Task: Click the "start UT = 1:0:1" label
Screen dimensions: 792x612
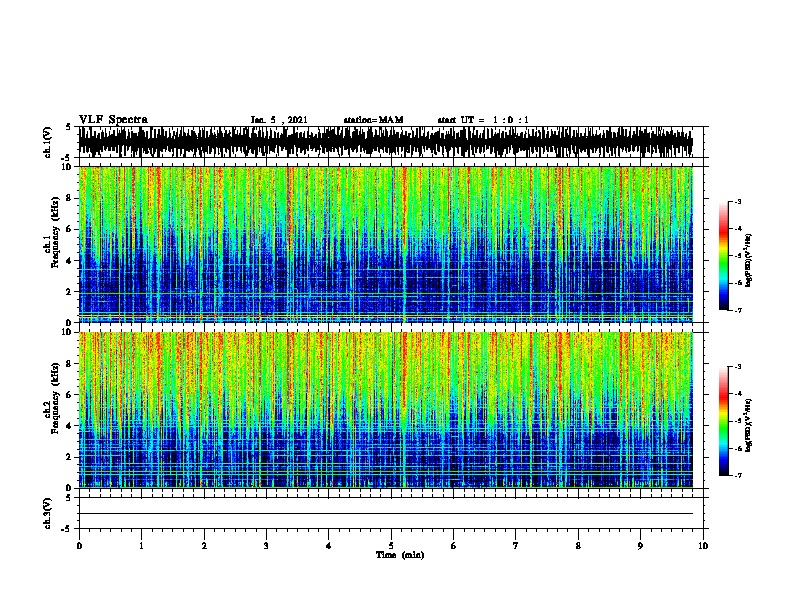Action: (x=483, y=120)
